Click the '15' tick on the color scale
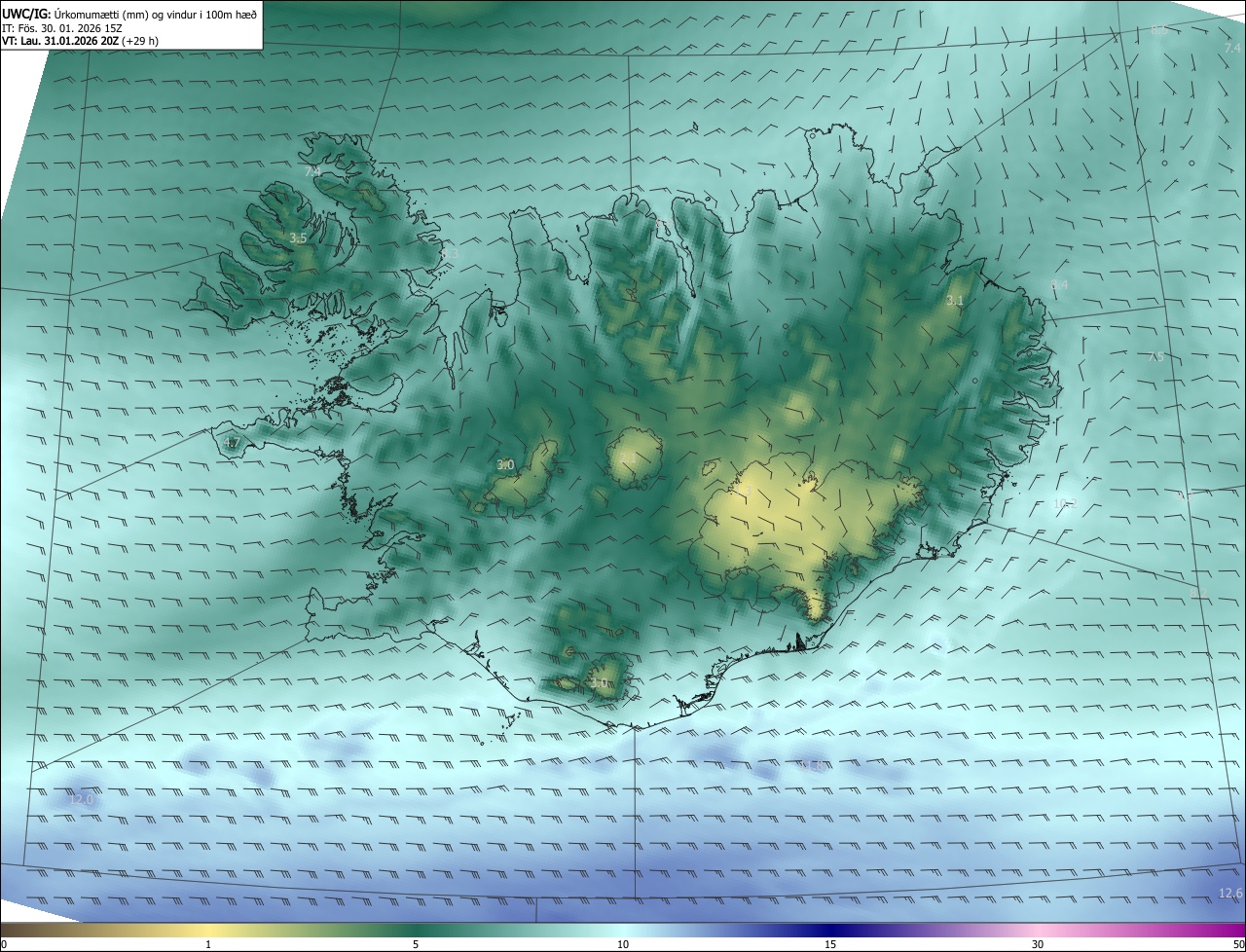1246x952 pixels. point(830,944)
